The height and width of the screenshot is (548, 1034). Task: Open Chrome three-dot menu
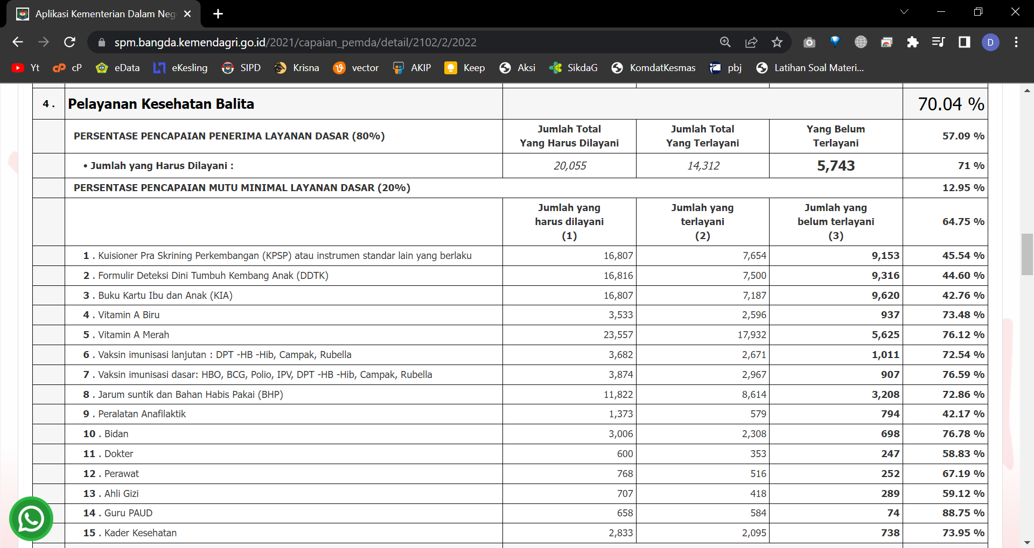(x=1016, y=42)
